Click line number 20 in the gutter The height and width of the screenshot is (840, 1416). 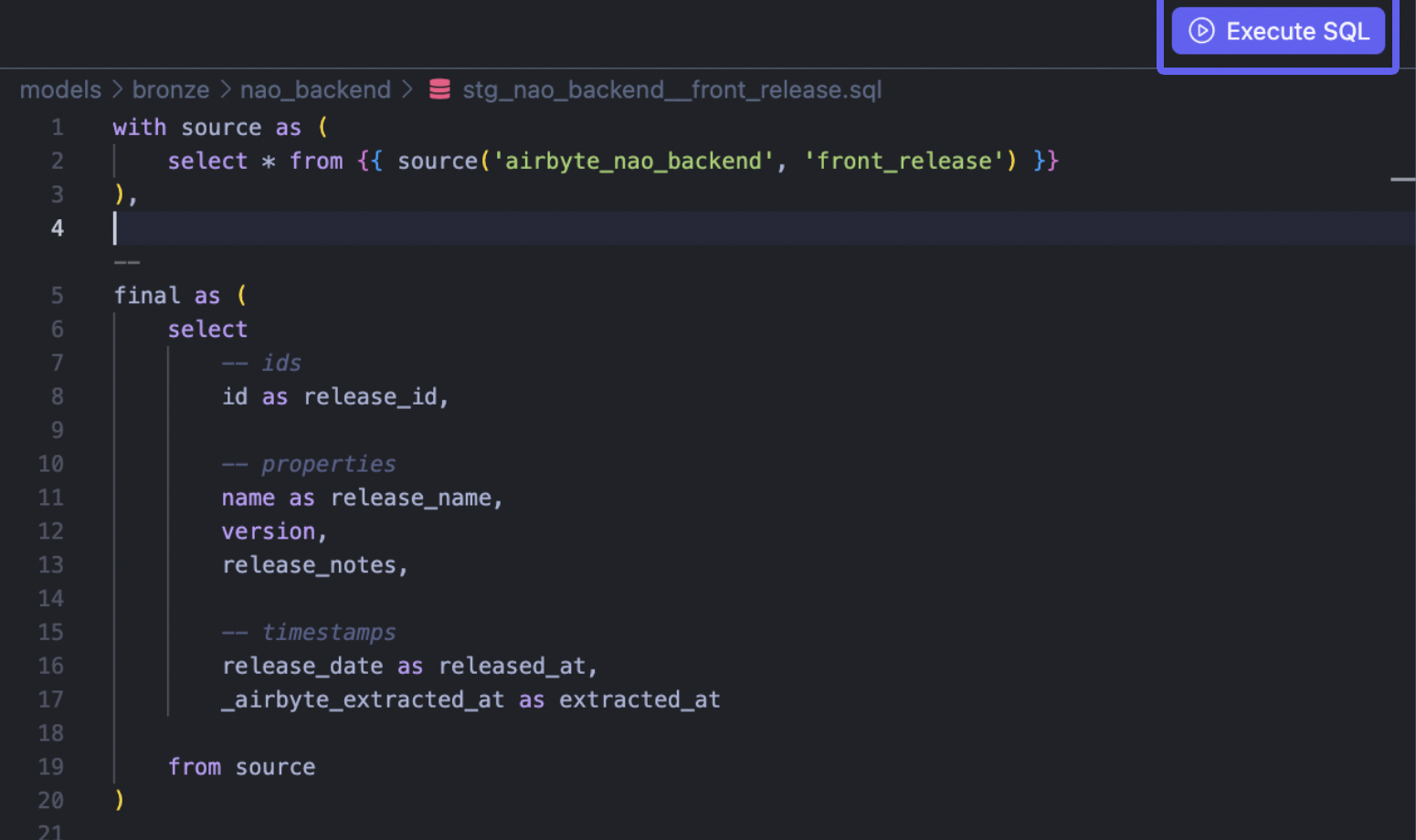(51, 801)
